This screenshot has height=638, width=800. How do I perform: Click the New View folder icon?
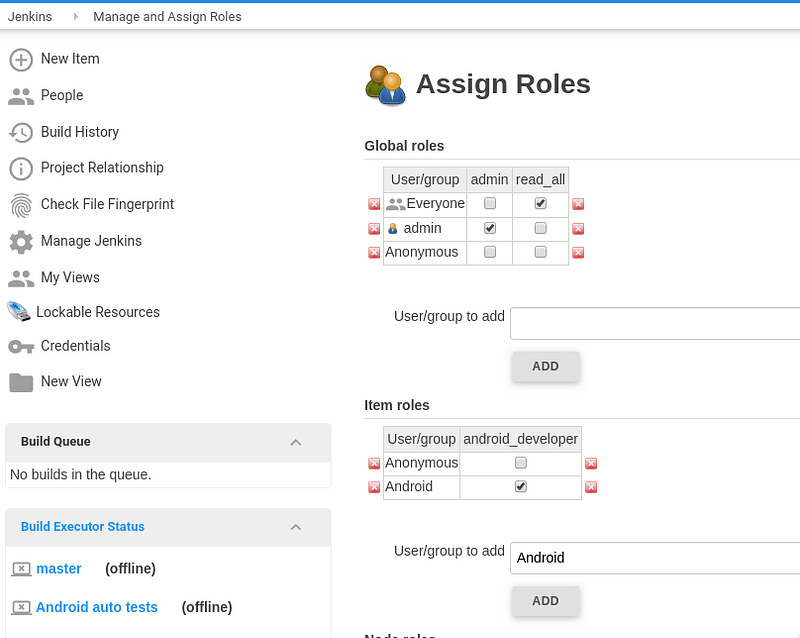pyautogui.click(x=21, y=382)
